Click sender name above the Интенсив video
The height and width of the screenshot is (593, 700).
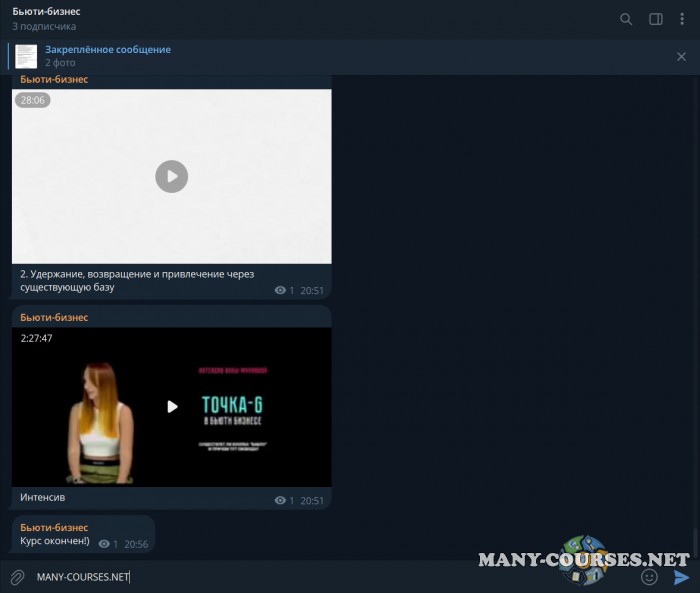[x=54, y=317]
